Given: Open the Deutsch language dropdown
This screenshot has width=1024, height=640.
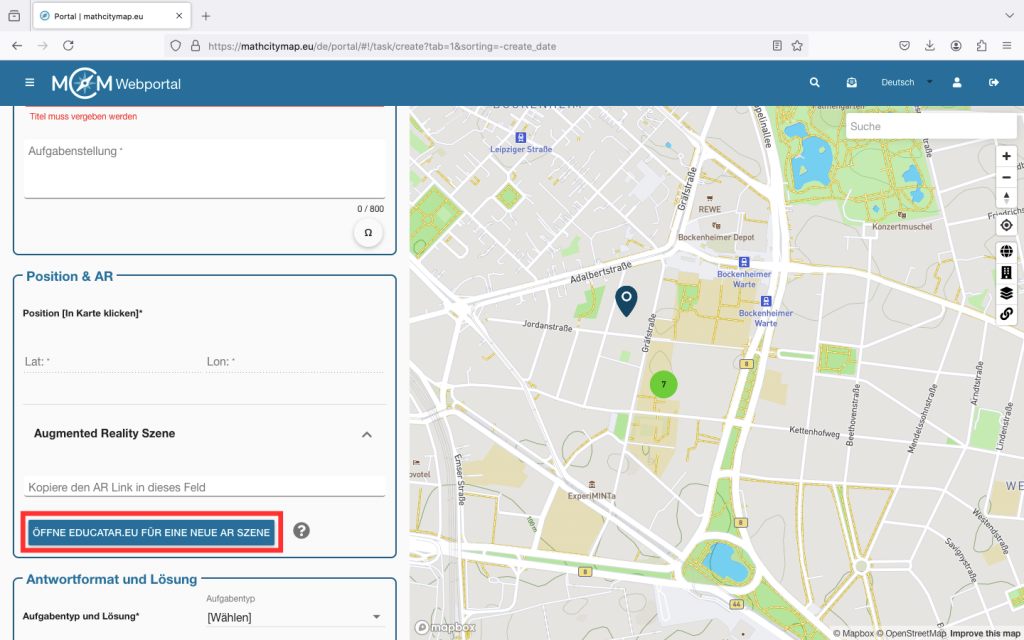Looking at the screenshot, I should point(906,83).
